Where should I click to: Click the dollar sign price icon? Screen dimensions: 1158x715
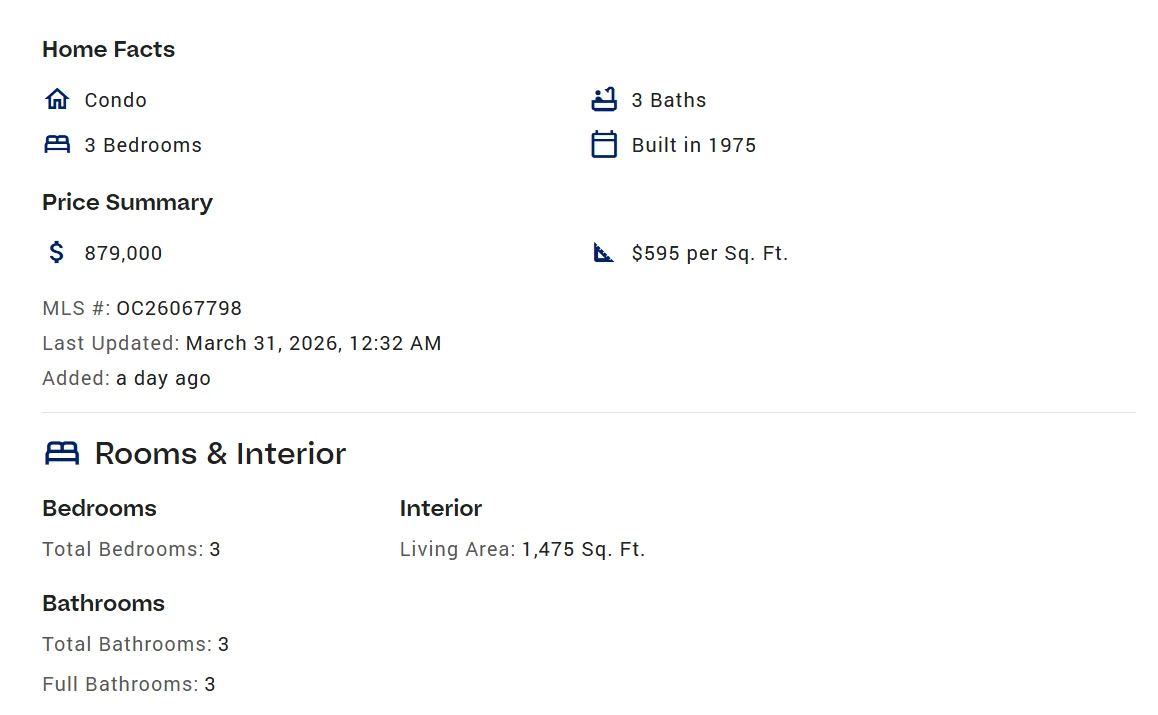[57, 252]
